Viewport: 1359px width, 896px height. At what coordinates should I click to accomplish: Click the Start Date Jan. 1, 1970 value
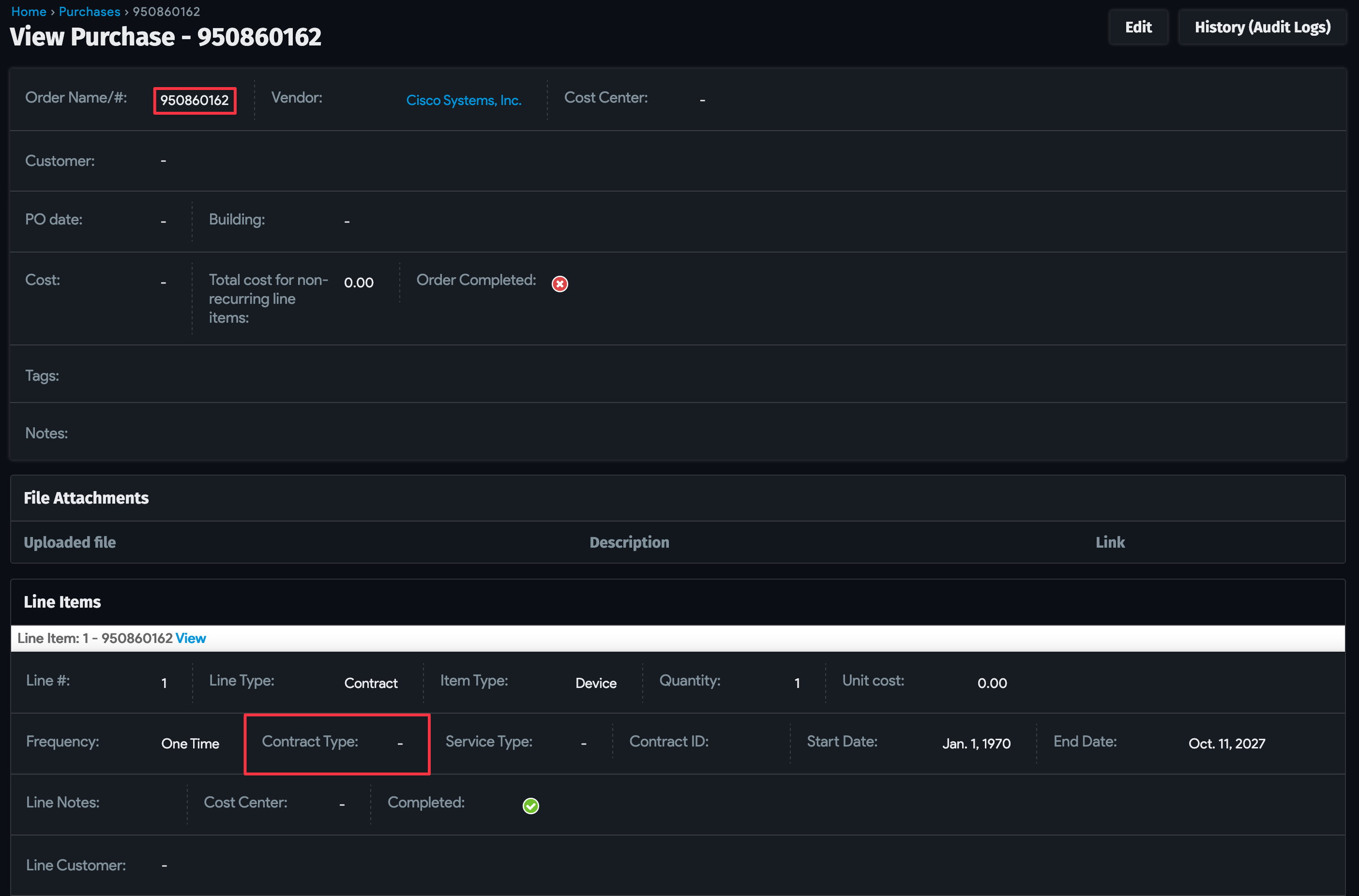976,743
